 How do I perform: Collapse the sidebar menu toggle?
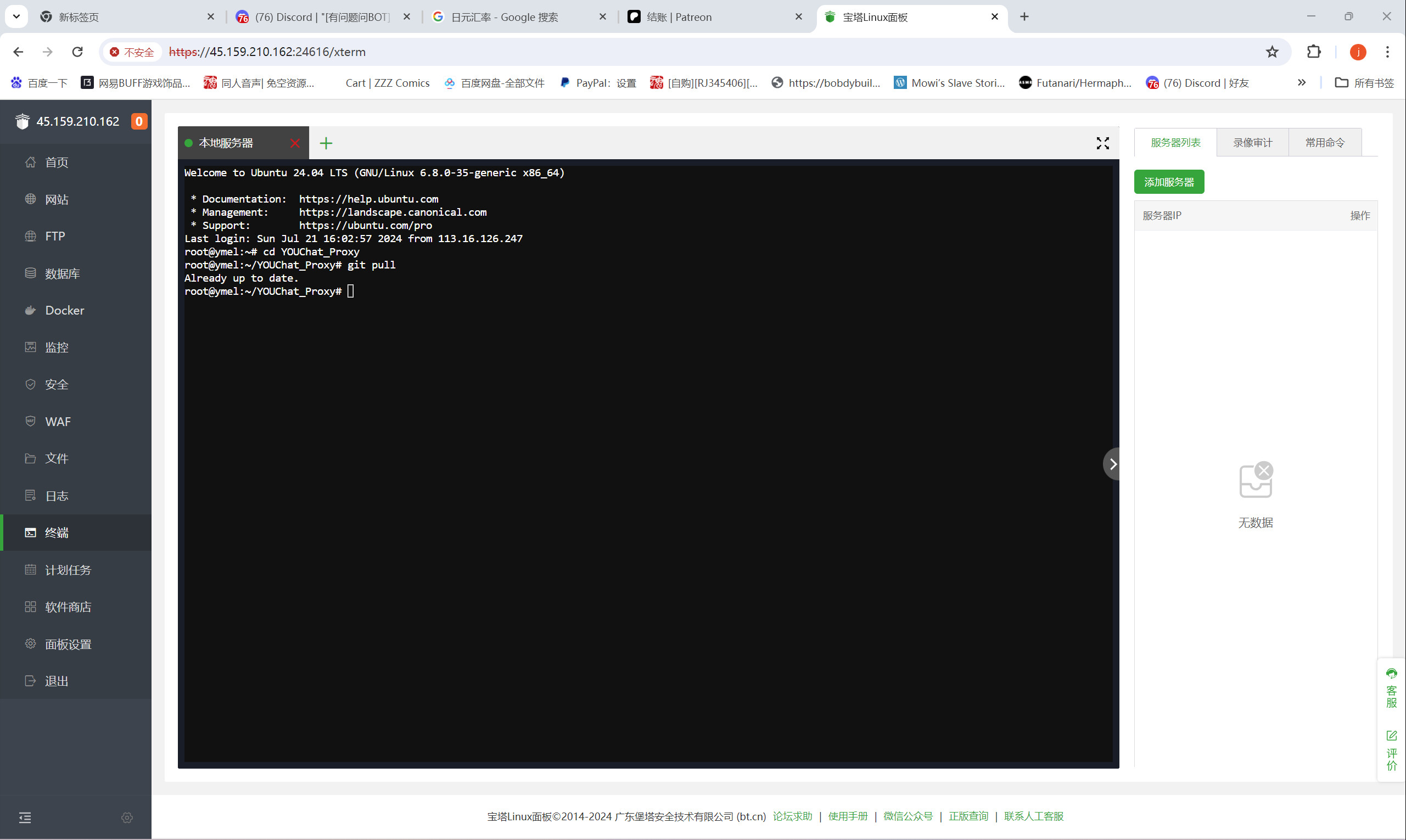click(x=25, y=817)
